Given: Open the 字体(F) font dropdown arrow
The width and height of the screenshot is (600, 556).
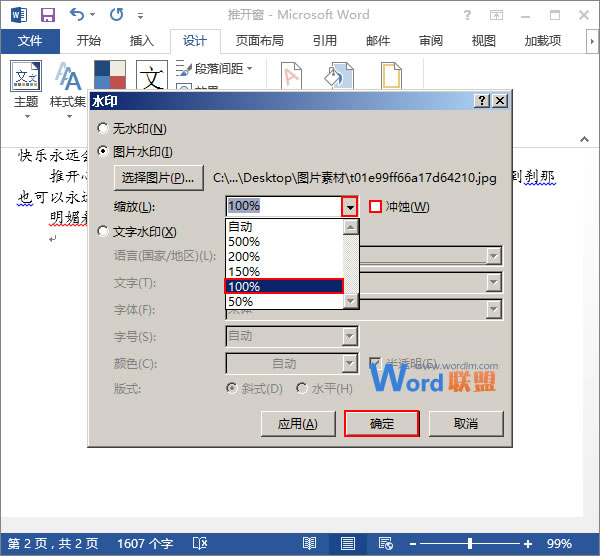Looking at the screenshot, I should pos(494,309).
